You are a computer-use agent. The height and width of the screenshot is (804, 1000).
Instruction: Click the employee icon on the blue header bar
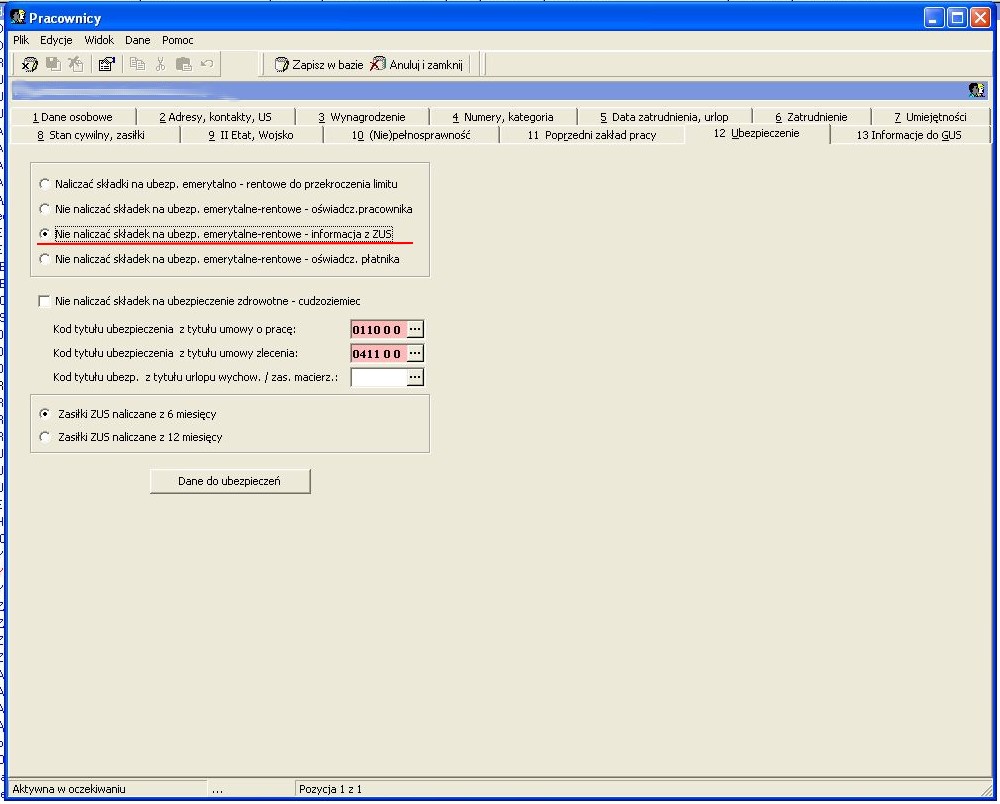(976, 90)
